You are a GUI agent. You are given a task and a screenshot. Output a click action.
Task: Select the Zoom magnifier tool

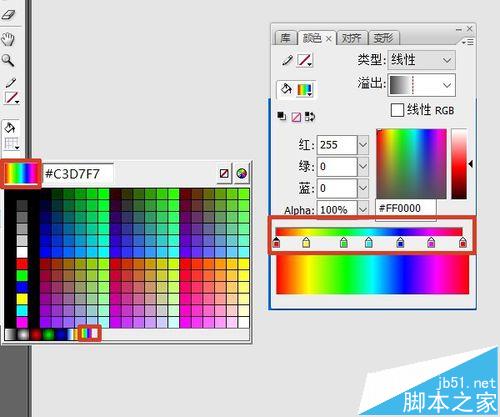pyautogui.click(x=8, y=60)
